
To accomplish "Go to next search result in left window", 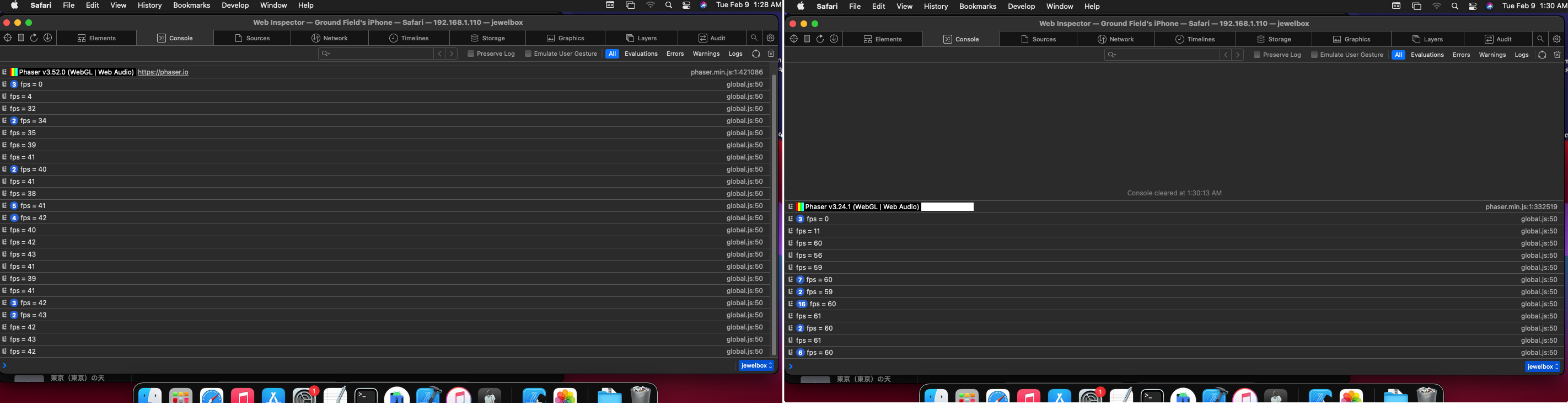I will (x=452, y=54).
